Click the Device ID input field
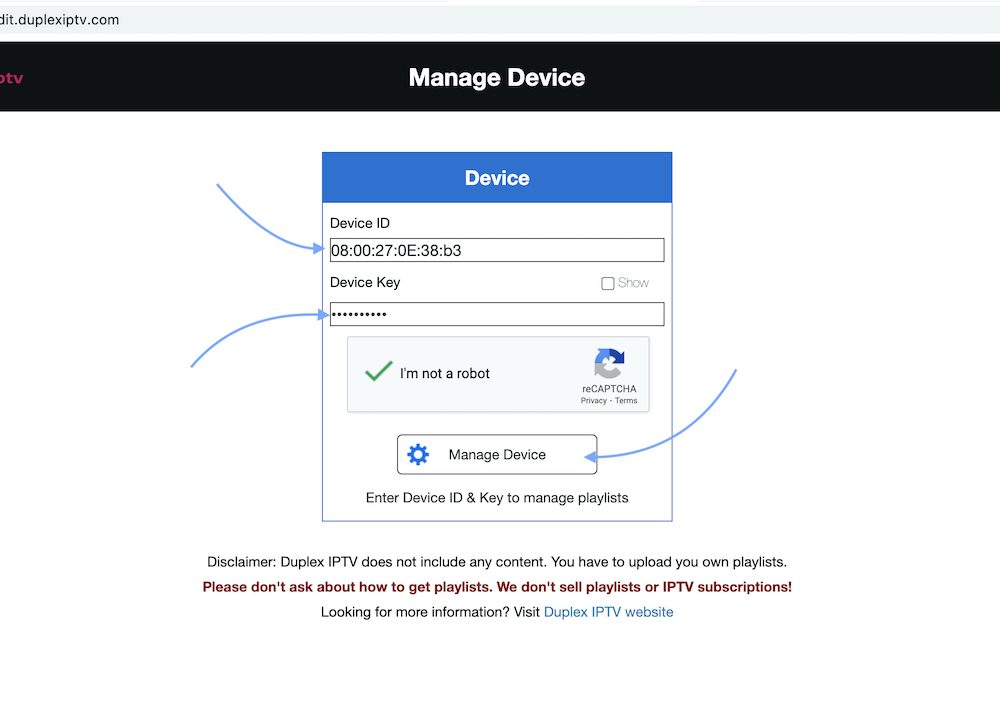Image resolution: width=1000 pixels, height=718 pixels. 497,250
